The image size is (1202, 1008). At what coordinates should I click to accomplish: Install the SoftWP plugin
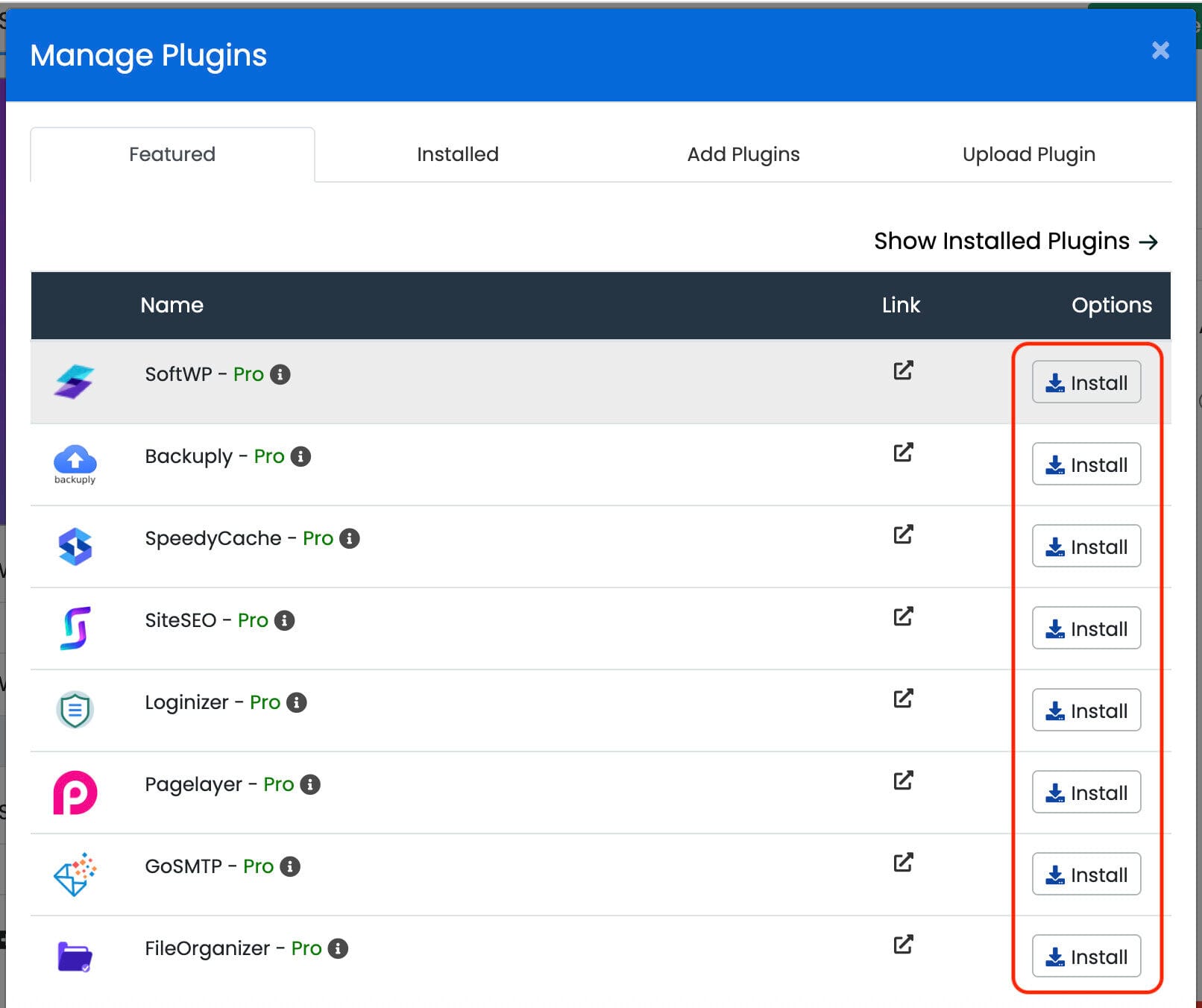click(x=1086, y=382)
